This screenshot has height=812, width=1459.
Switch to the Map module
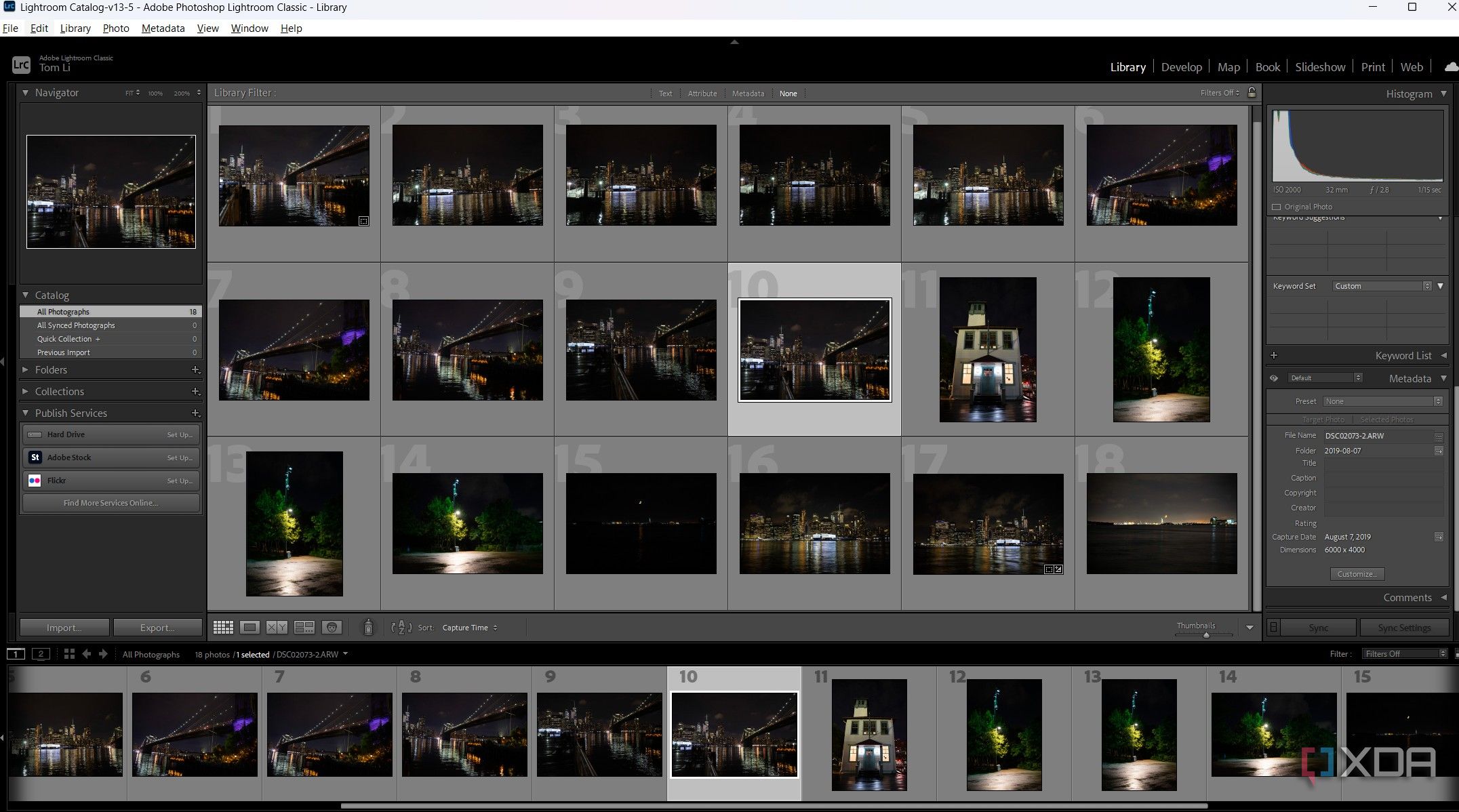[x=1228, y=67]
